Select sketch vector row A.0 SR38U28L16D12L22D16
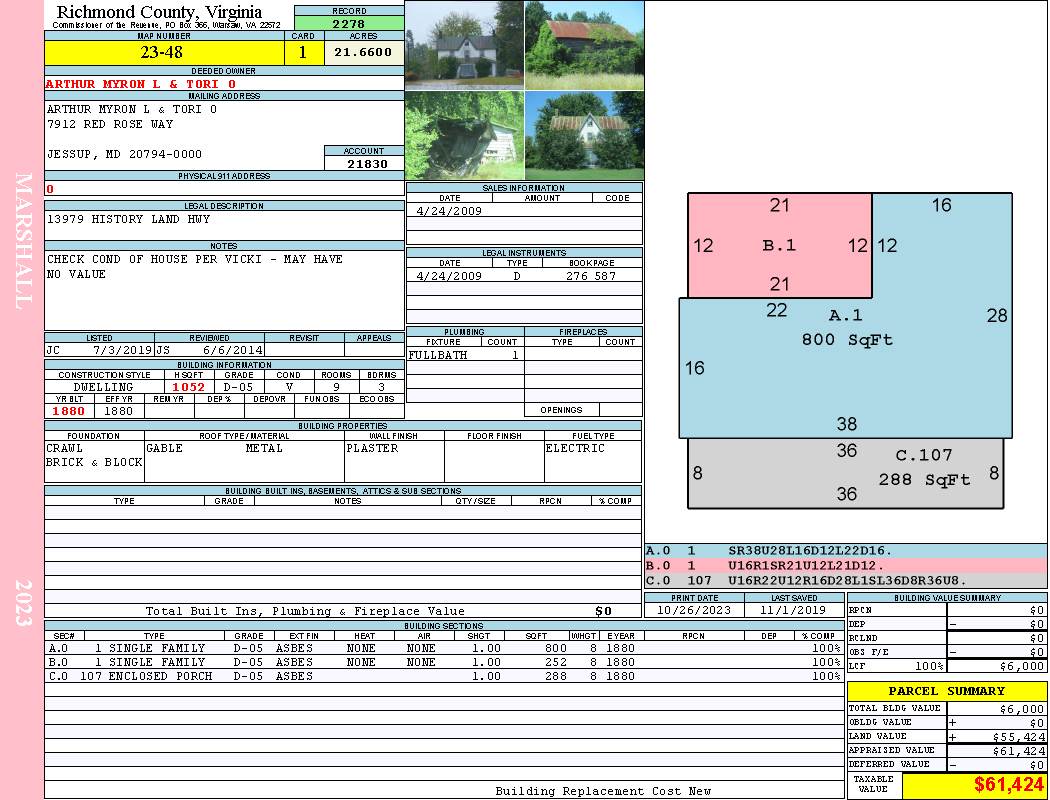 (x=846, y=551)
